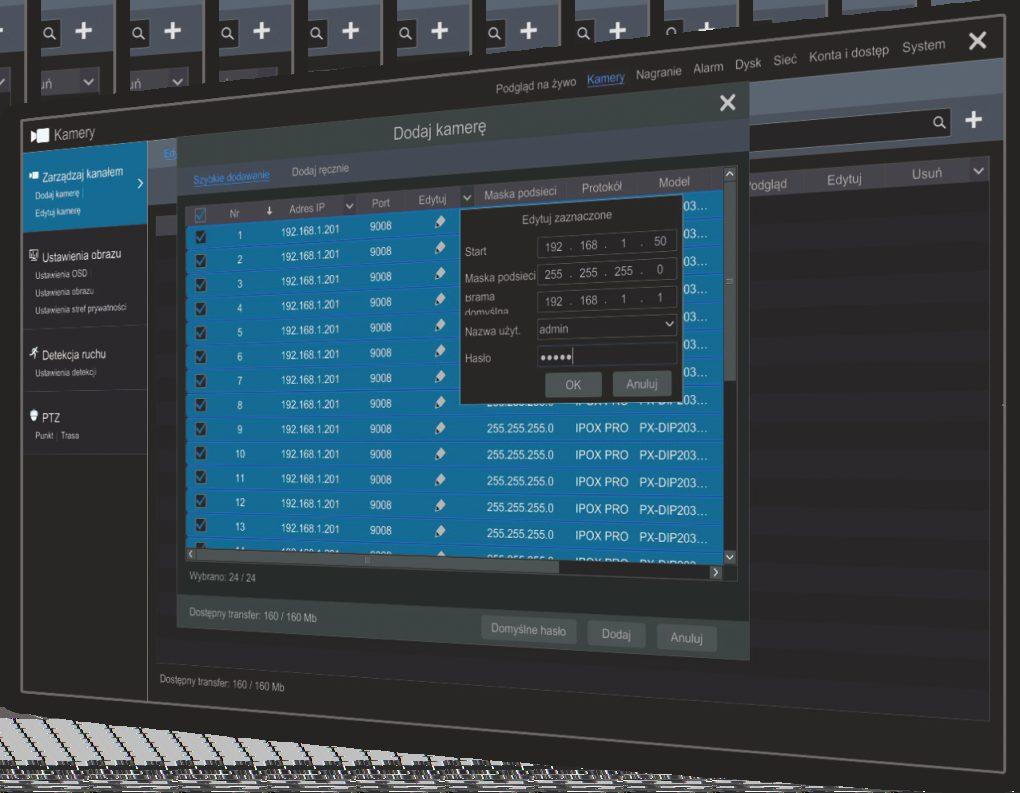Uncheck the checkbox for camera row 9
This screenshot has width=1020, height=793.
click(200, 429)
